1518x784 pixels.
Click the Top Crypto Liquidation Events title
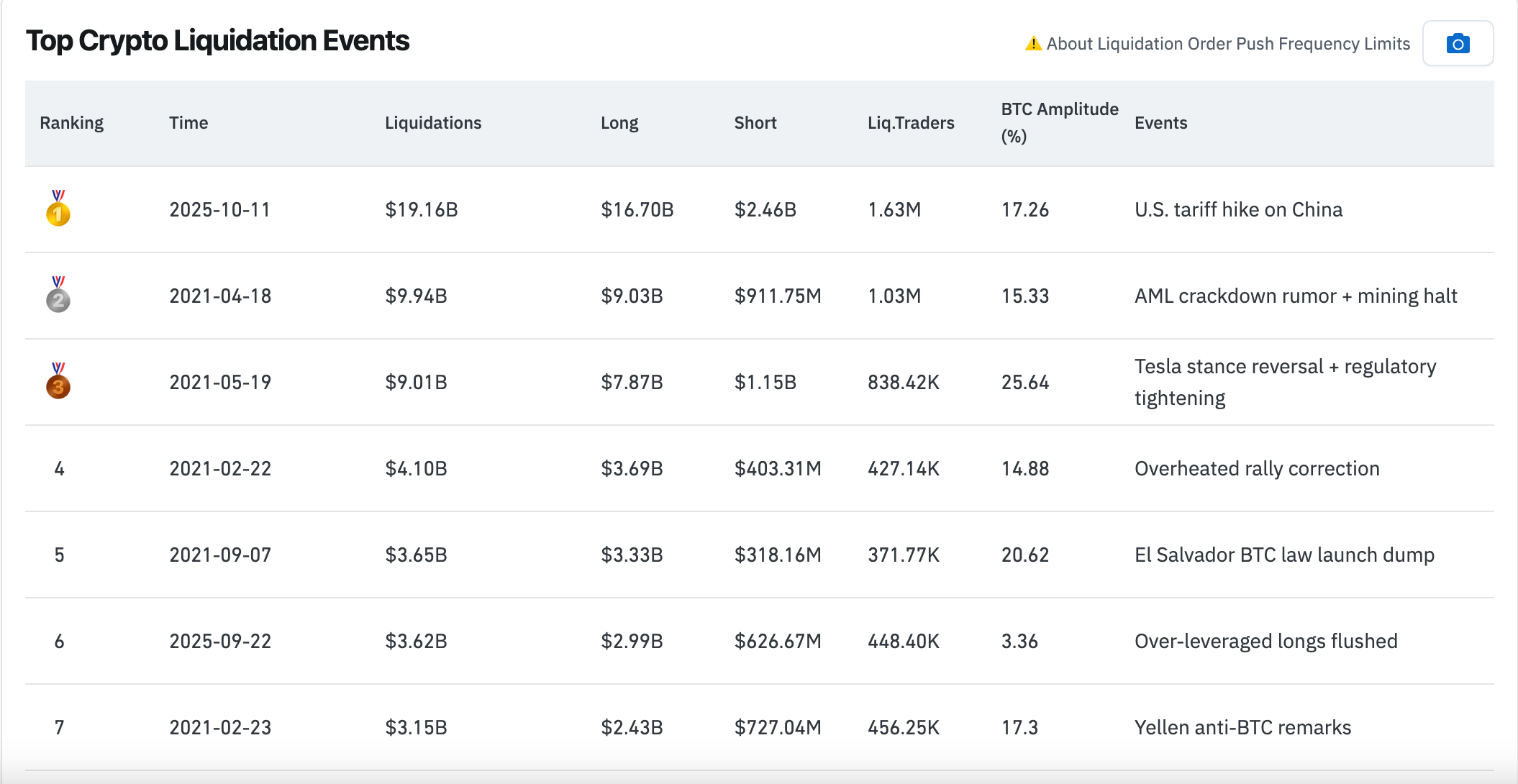[217, 41]
